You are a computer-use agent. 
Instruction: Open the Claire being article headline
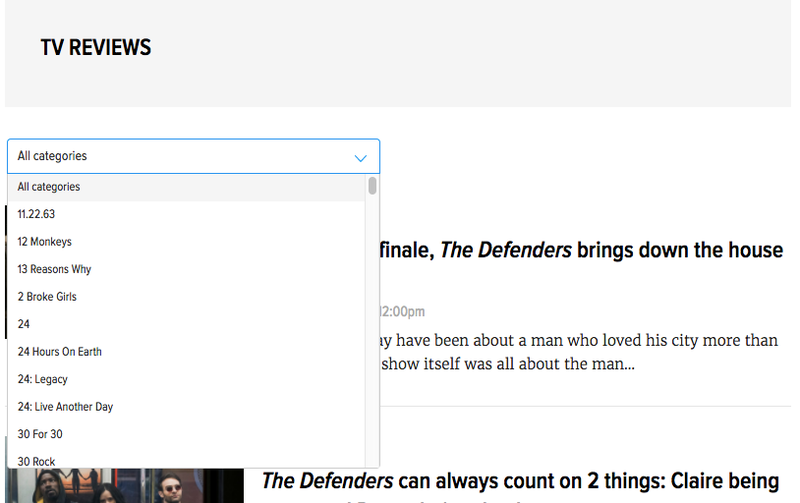(520, 482)
